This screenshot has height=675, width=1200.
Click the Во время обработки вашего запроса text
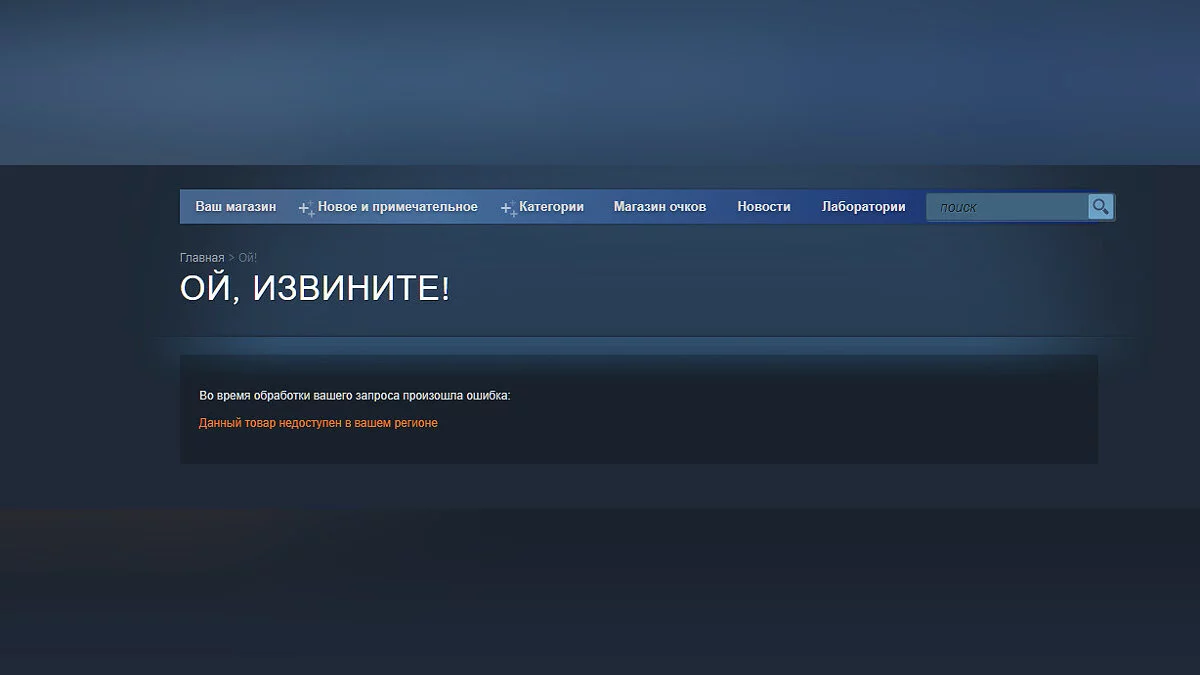click(x=354, y=396)
